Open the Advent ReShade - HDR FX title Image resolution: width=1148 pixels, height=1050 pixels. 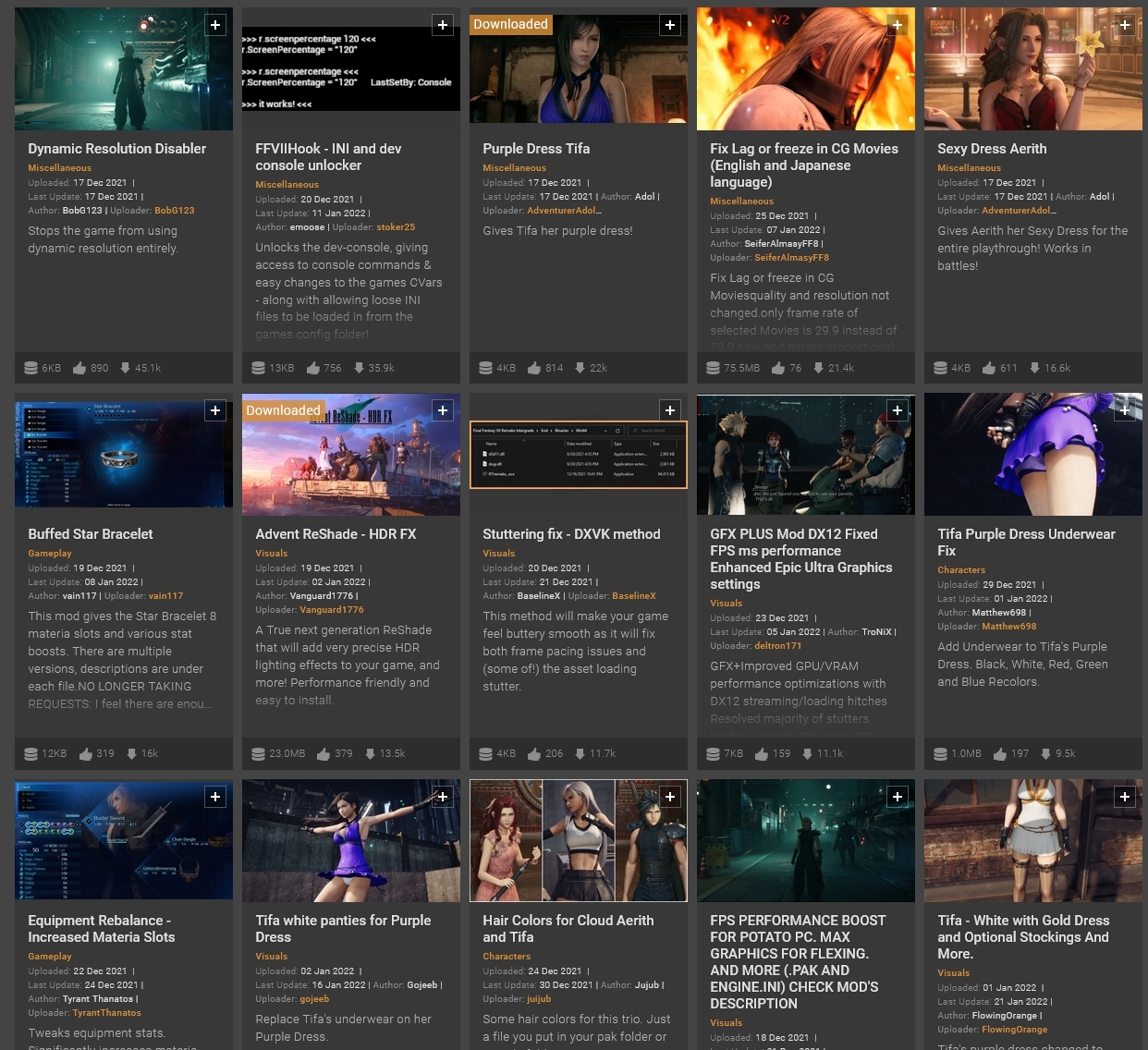point(336,534)
